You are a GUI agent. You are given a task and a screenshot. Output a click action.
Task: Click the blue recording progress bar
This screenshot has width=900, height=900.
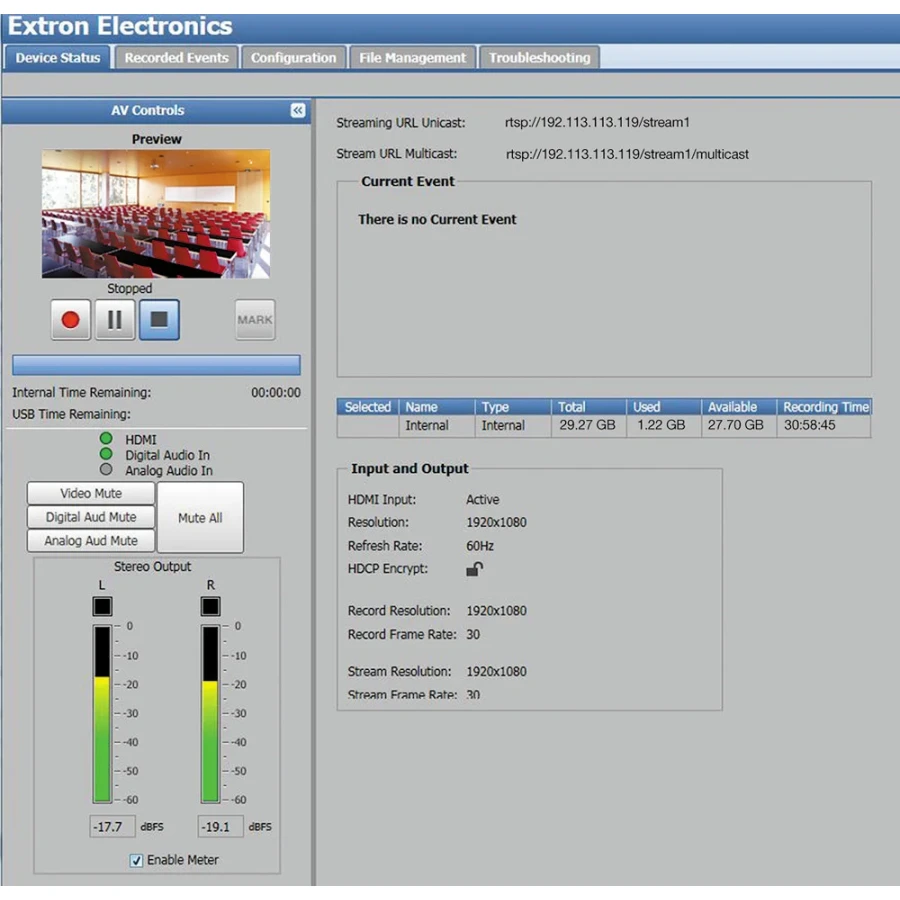click(156, 365)
